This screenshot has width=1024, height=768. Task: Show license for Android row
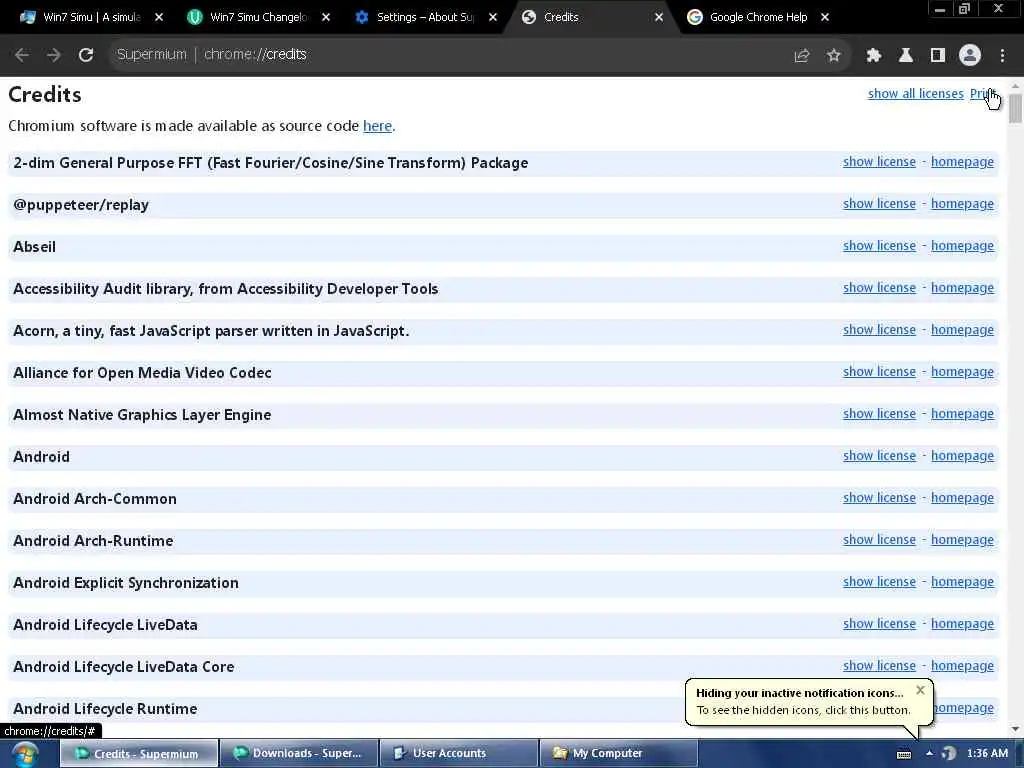point(879,456)
